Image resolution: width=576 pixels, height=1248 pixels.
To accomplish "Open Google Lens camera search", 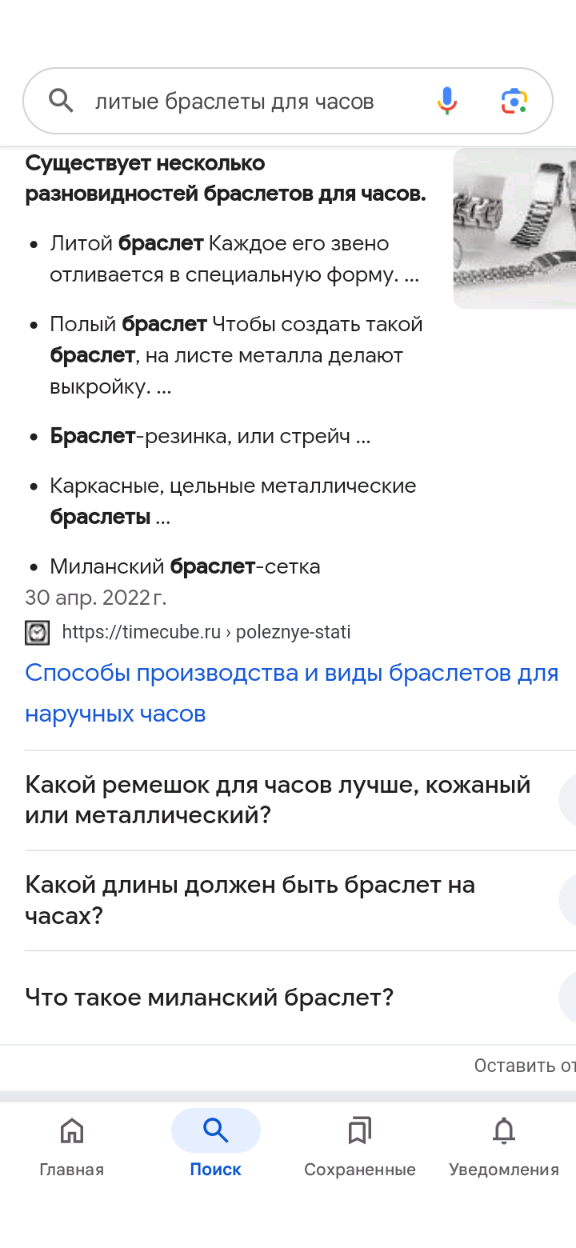I will 513,101.
